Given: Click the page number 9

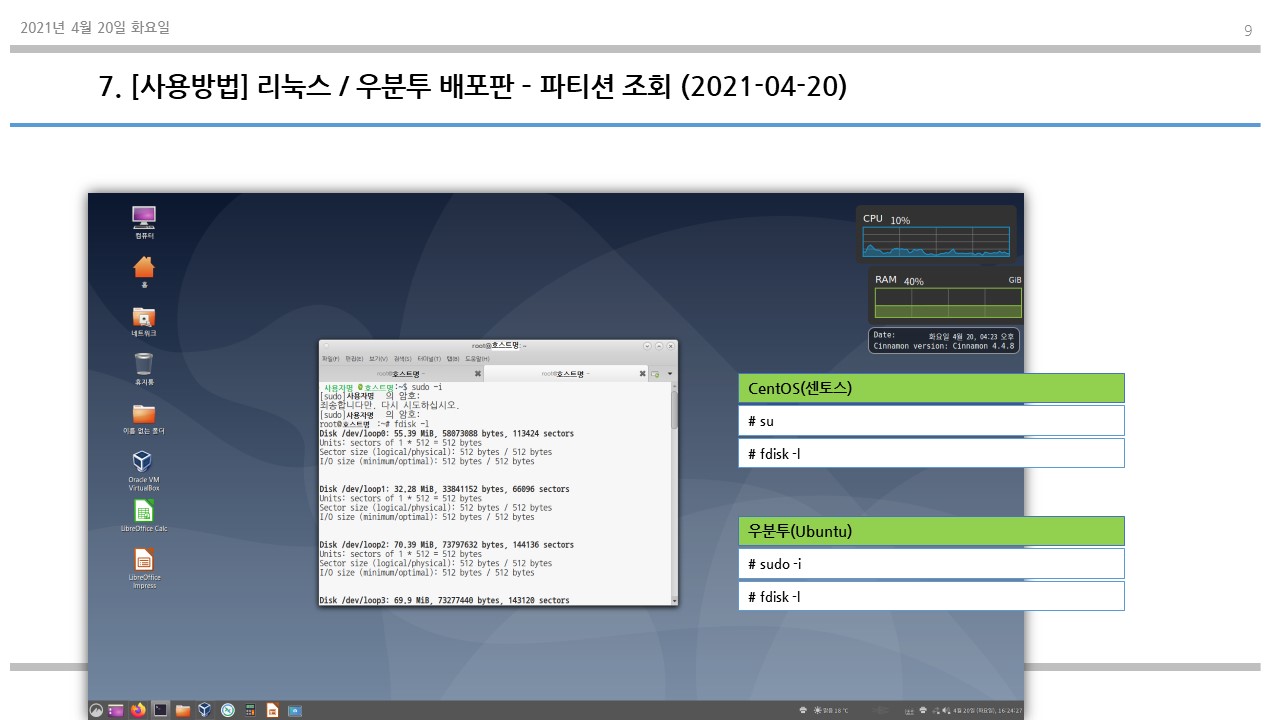Looking at the screenshot, I should click(1248, 30).
